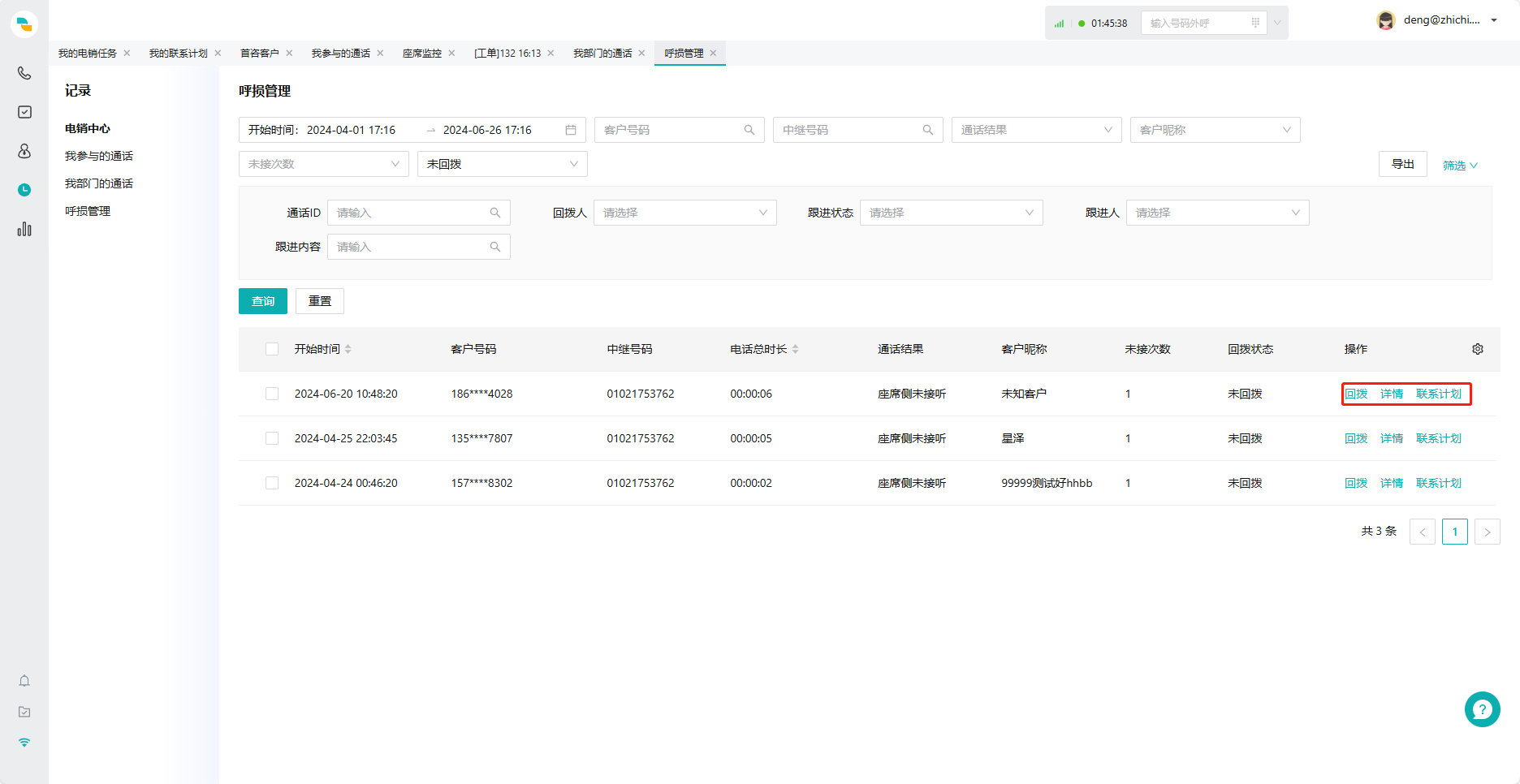Open the 通话结果 dropdown
This screenshot has width=1520, height=784.
coord(1037,130)
